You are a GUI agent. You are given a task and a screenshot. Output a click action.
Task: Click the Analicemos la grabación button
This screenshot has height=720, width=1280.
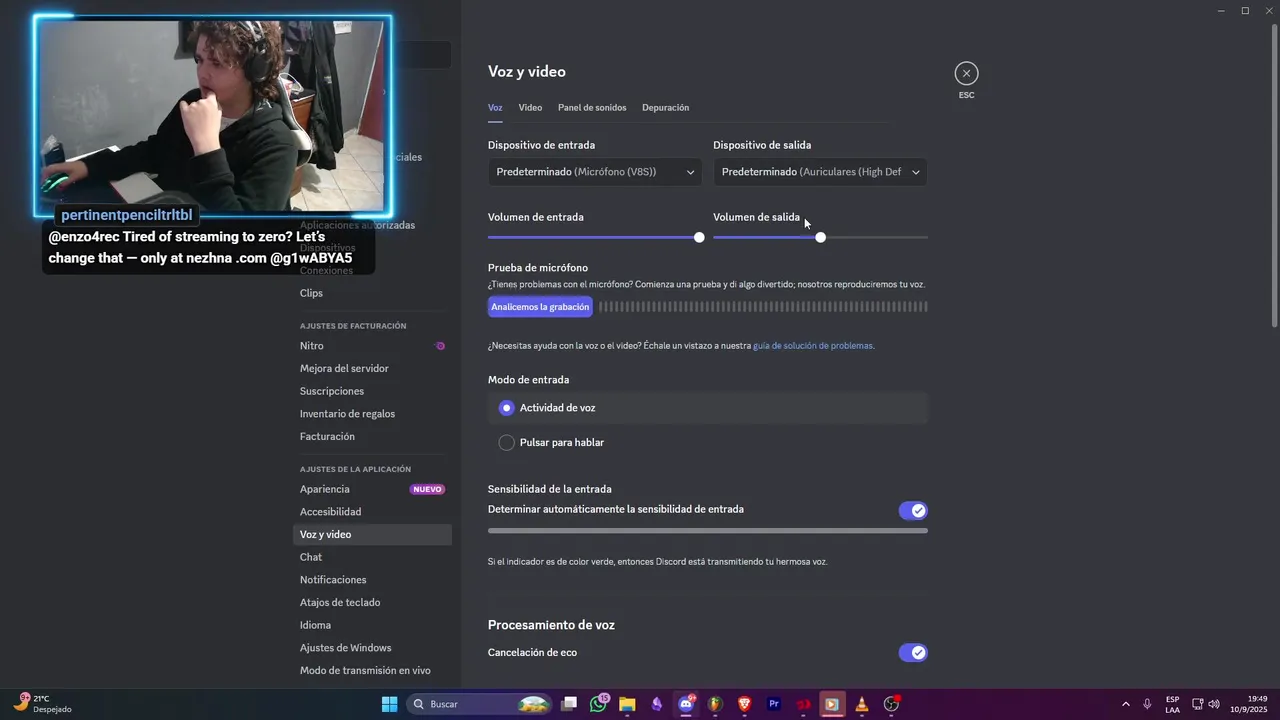[x=540, y=307]
